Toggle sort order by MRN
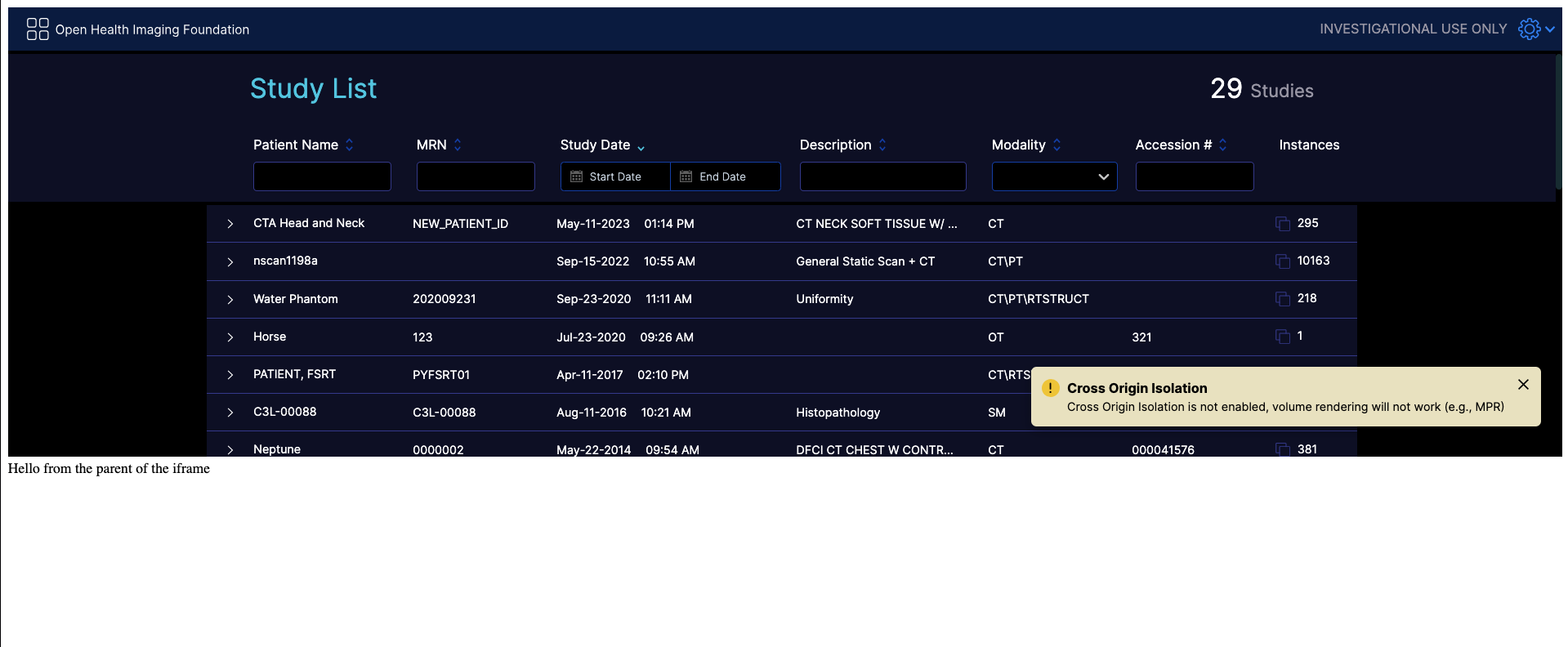This screenshot has width=1568, height=647. (x=458, y=145)
